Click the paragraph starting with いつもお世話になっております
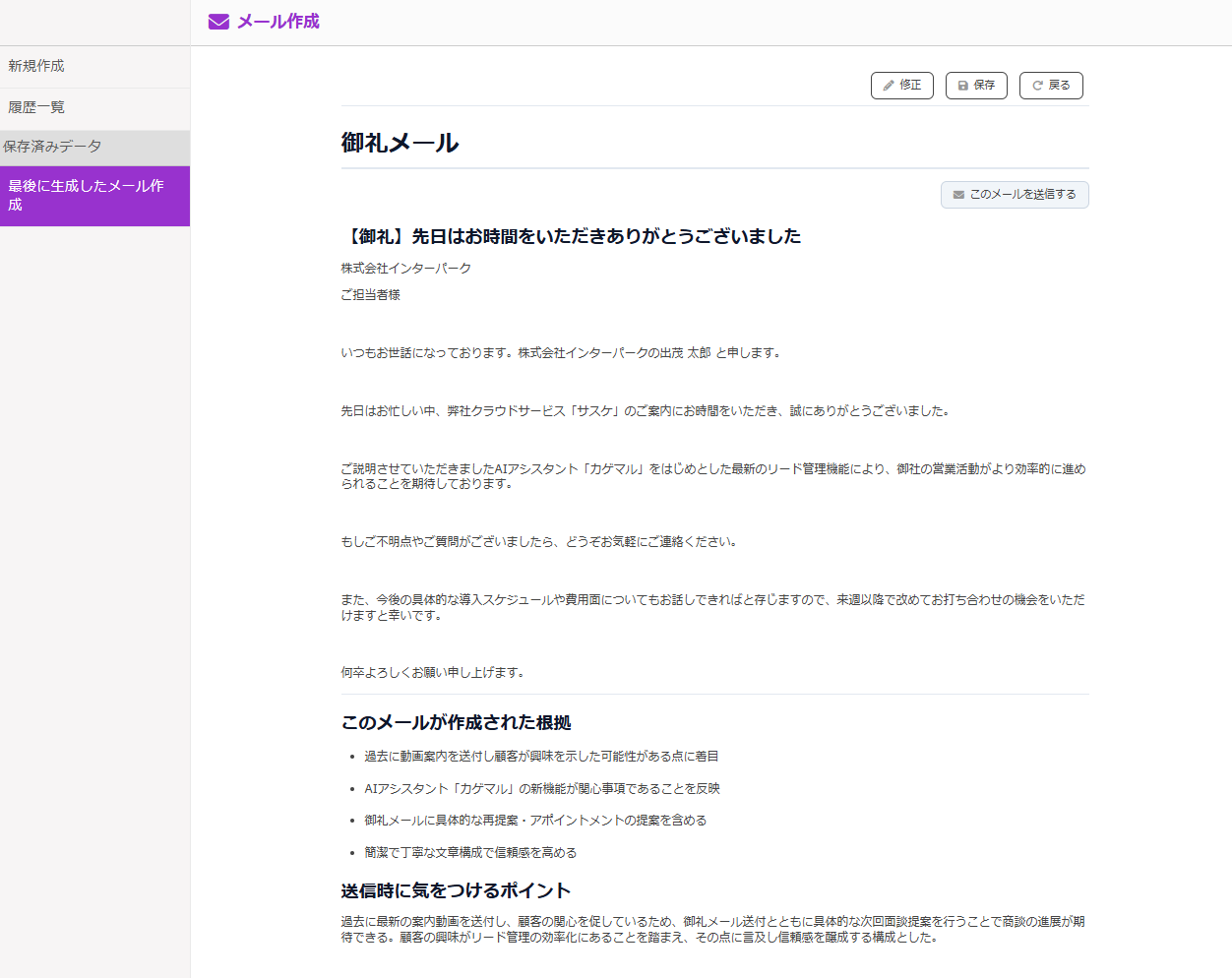This screenshot has width=1232, height=978. 561,353
